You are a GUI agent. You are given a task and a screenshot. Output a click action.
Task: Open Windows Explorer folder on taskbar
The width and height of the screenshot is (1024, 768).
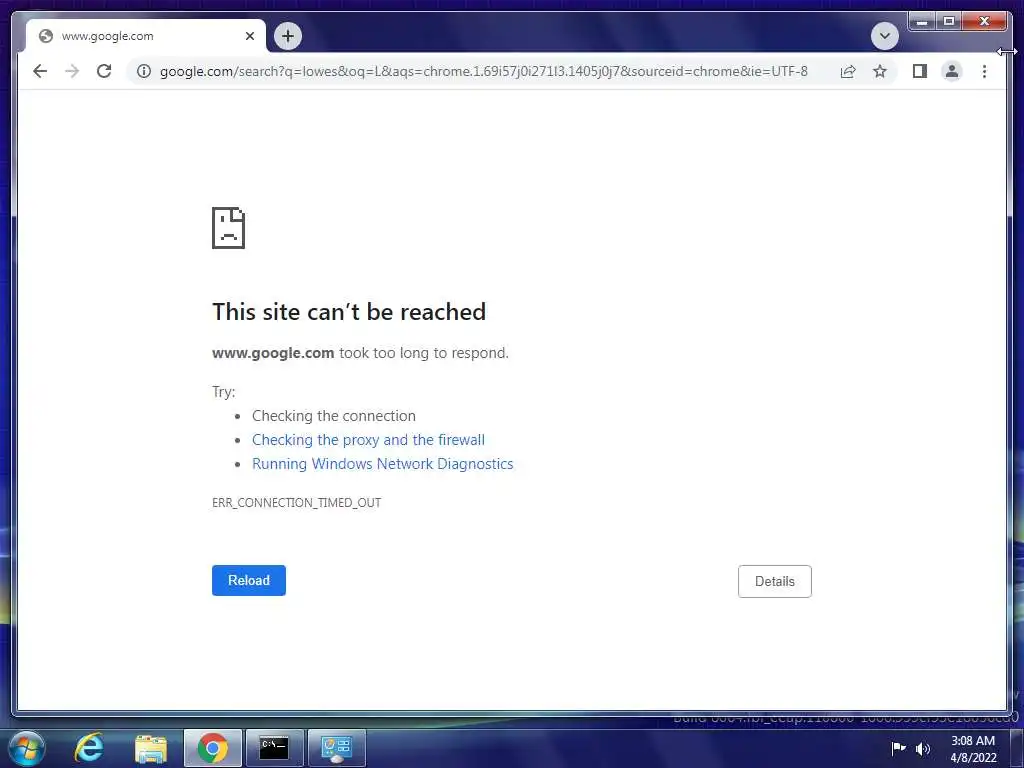pos(151,748)
